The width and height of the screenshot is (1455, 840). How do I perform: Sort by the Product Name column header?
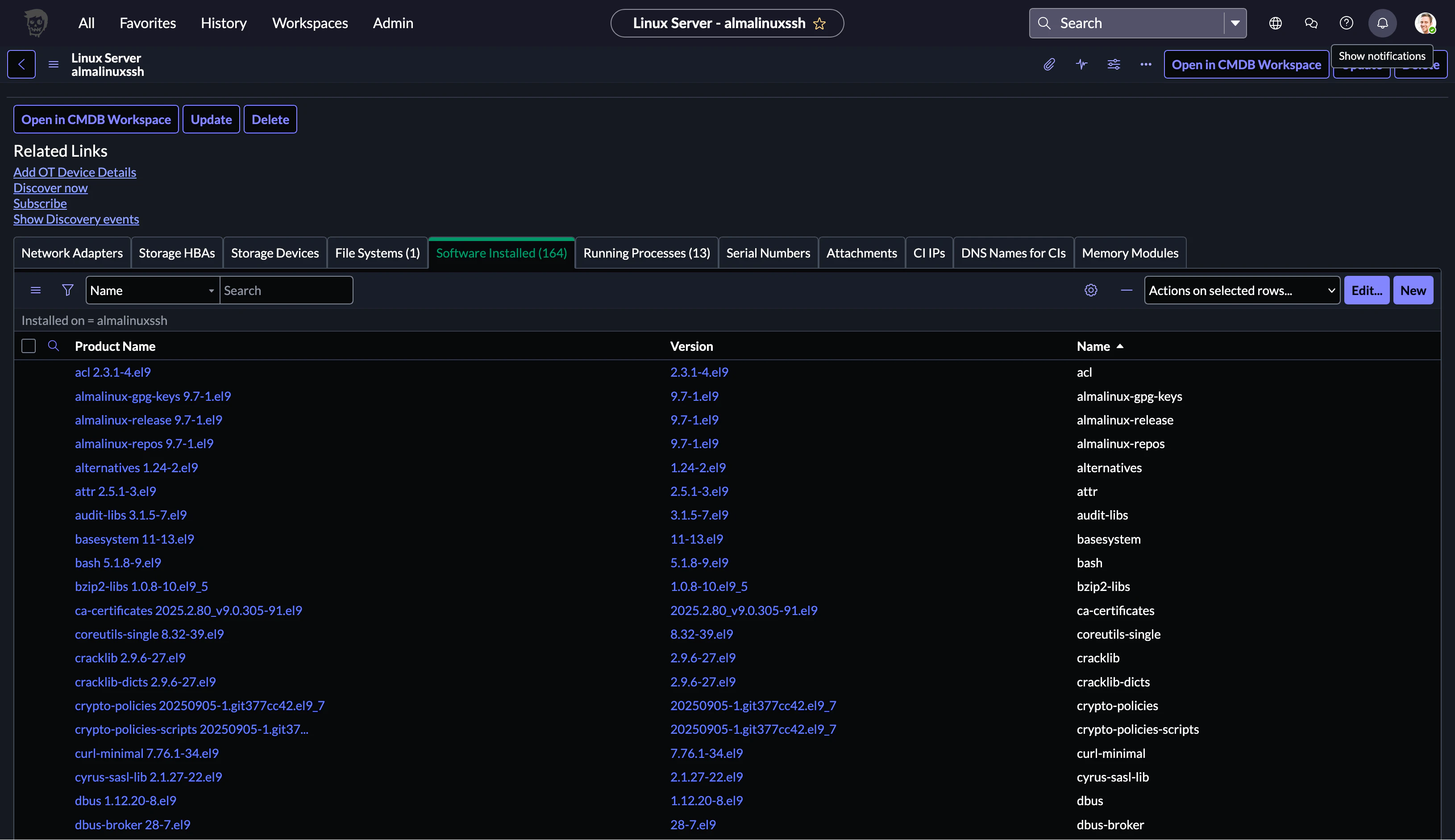click(x=116, y=346)
